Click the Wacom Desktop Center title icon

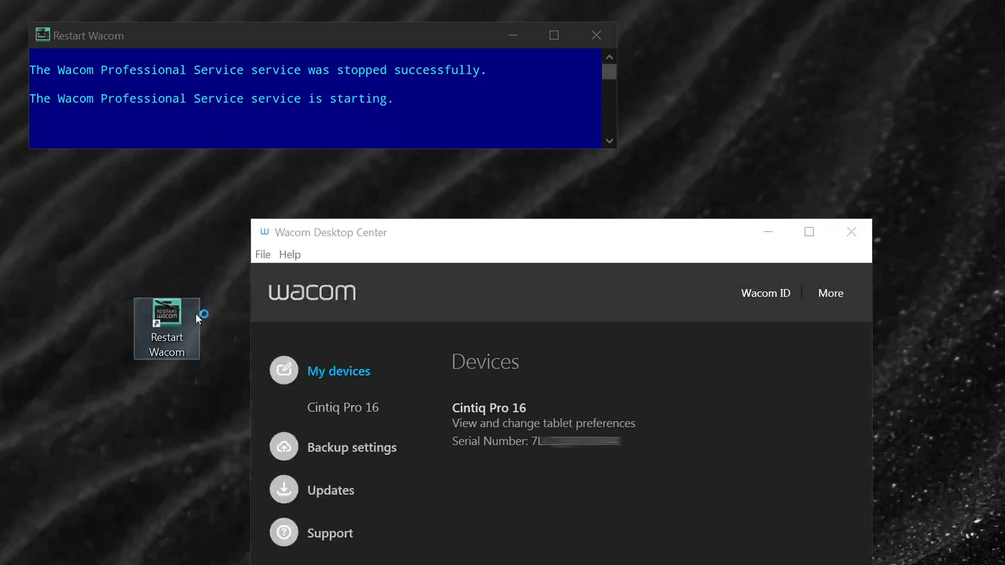[x=265, y=232]
